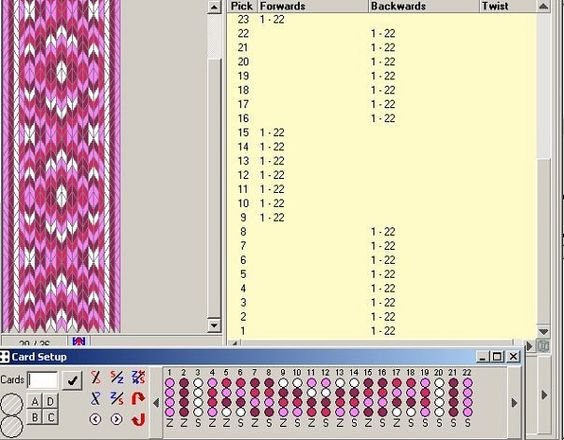
Task: Click the upper hatched color swatch circle
Action: tap(12, 405)
